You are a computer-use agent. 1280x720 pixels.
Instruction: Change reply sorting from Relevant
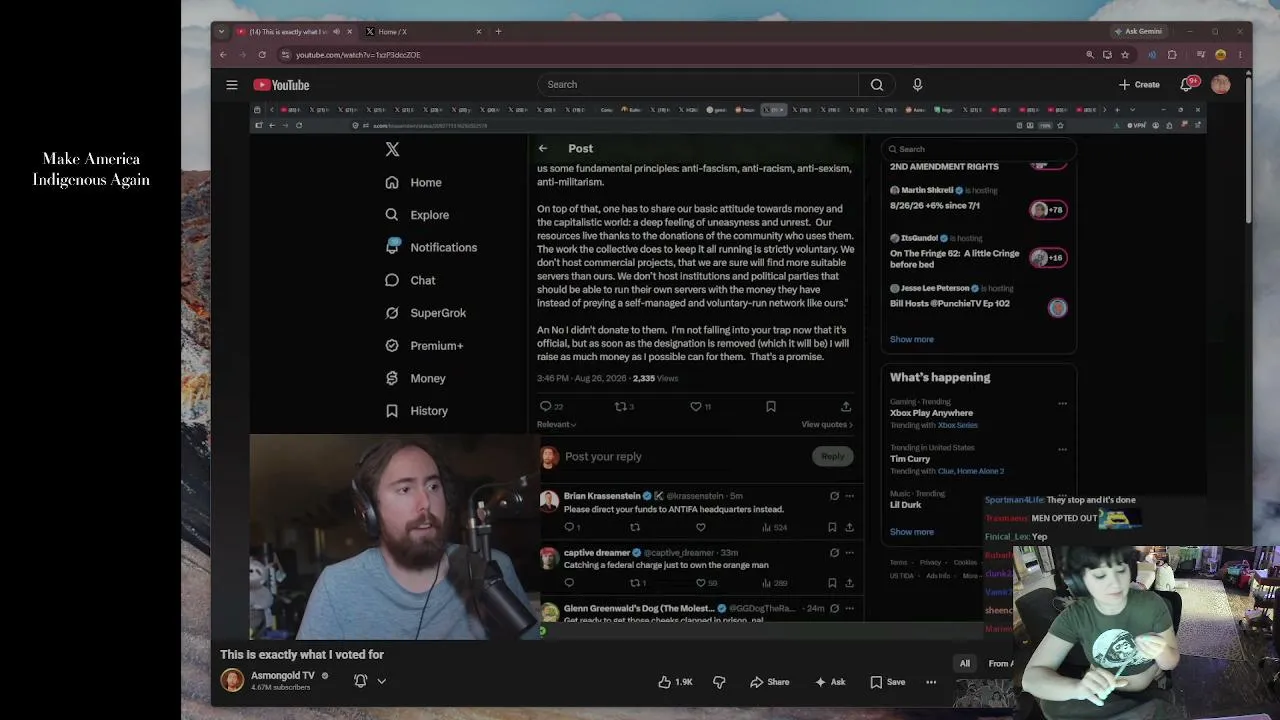point(556,424)
